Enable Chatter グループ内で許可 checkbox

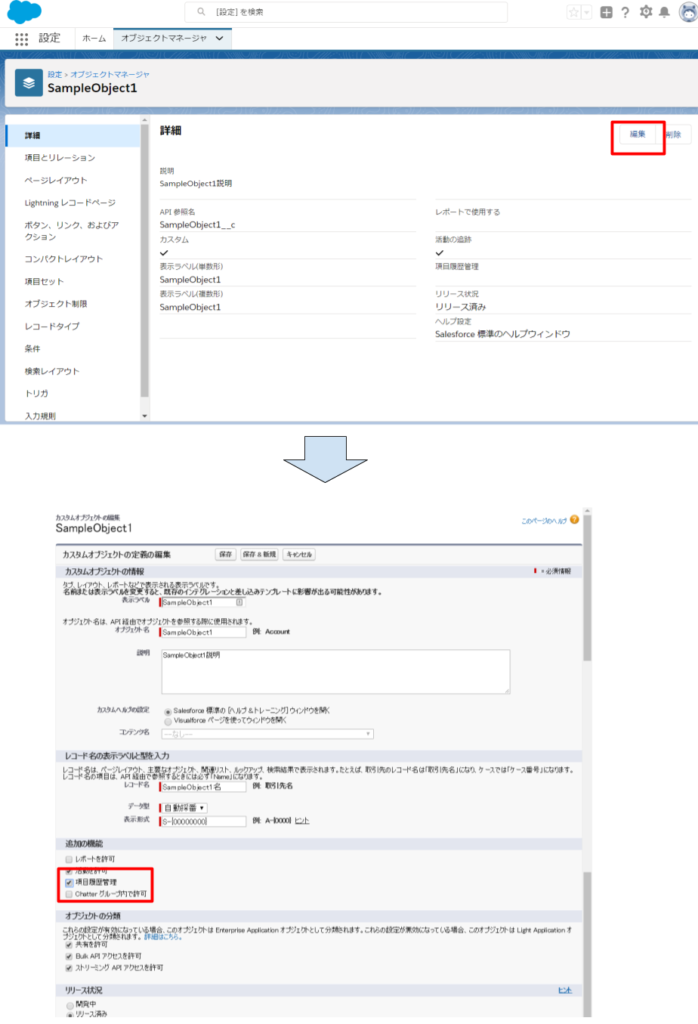point(69,894)
